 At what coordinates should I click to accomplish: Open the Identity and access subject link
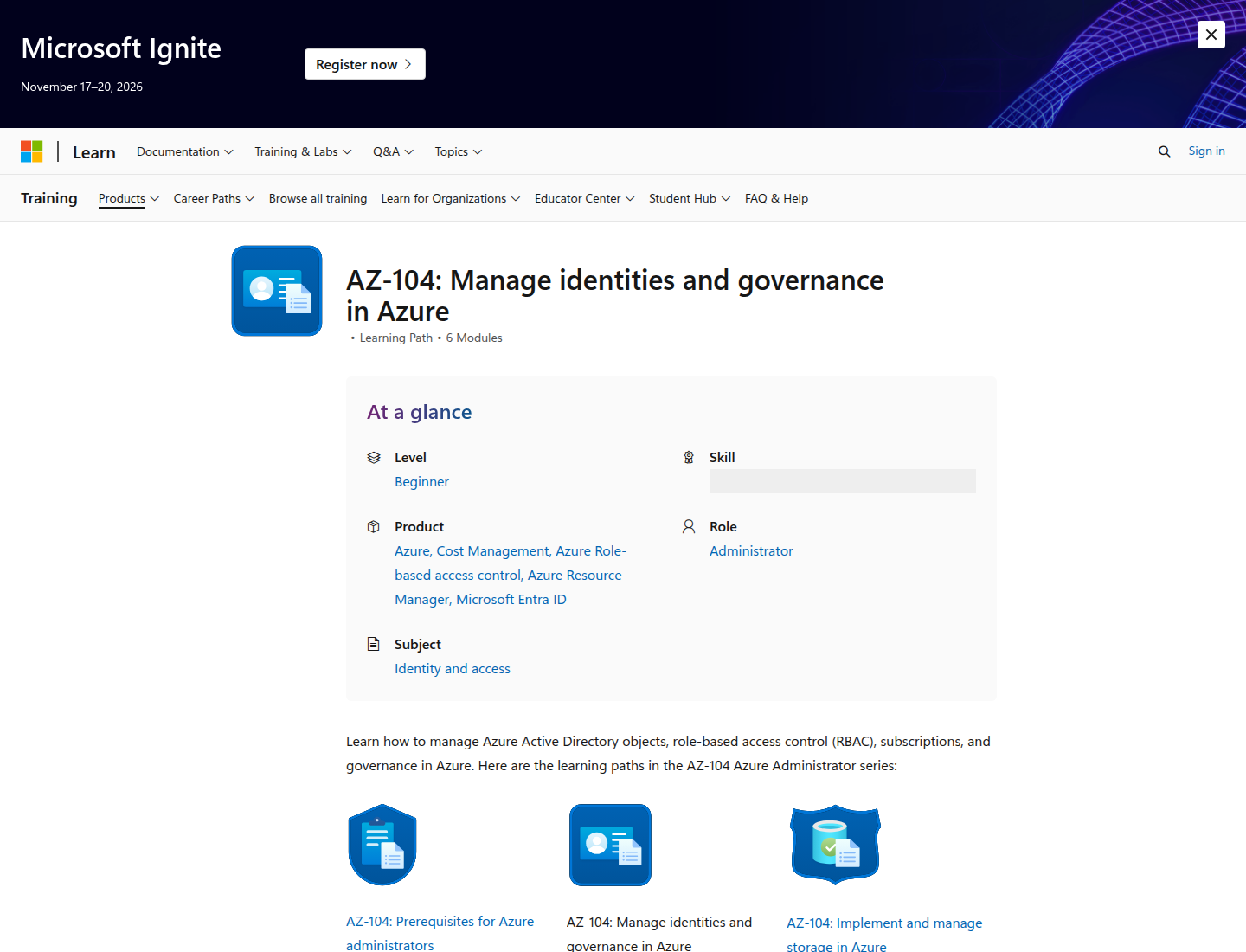pyautogui.click(x=453, y=668)
